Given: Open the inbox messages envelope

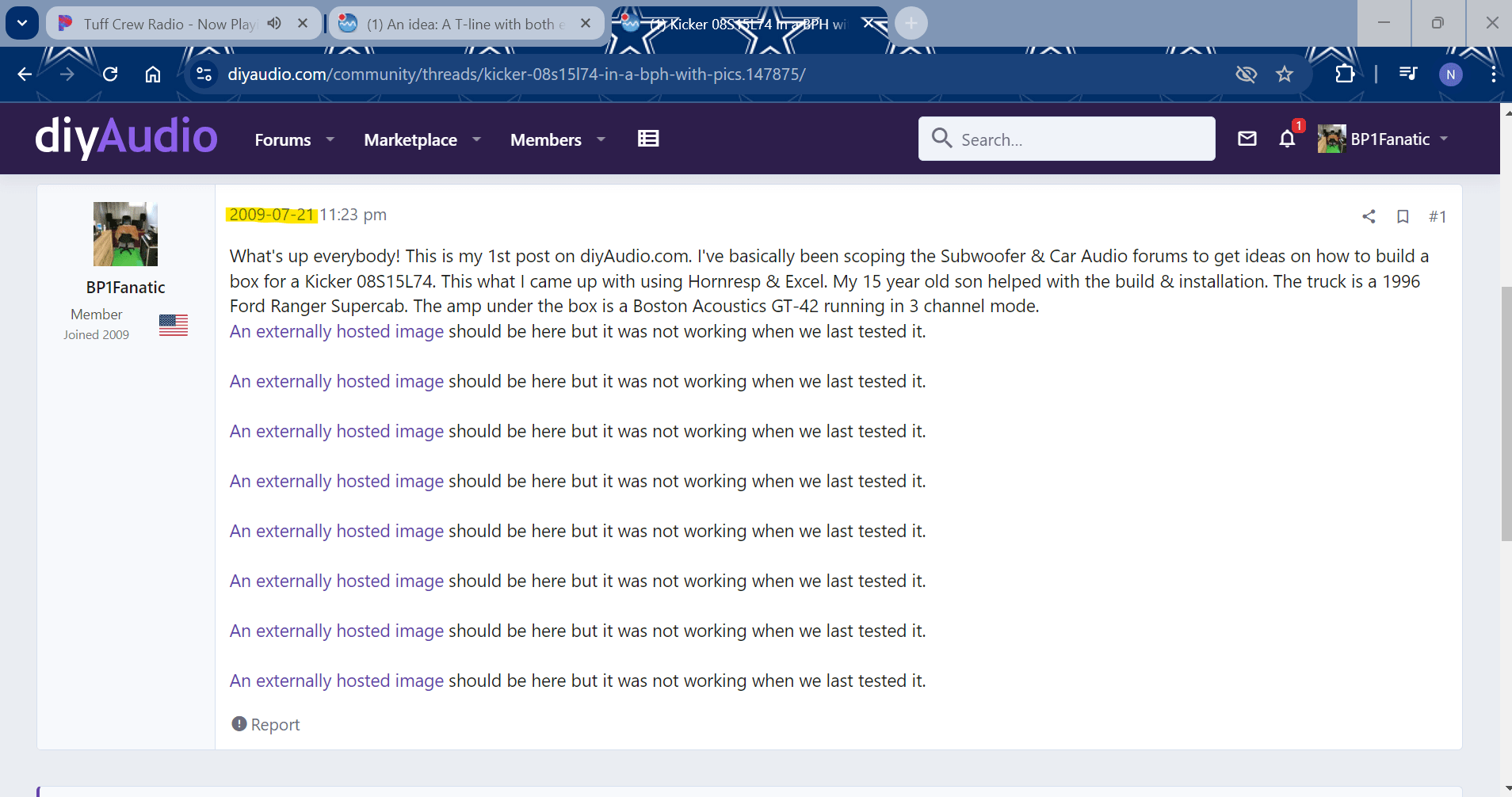Looking at the screenshot, I should click(x=1247, y=139).
